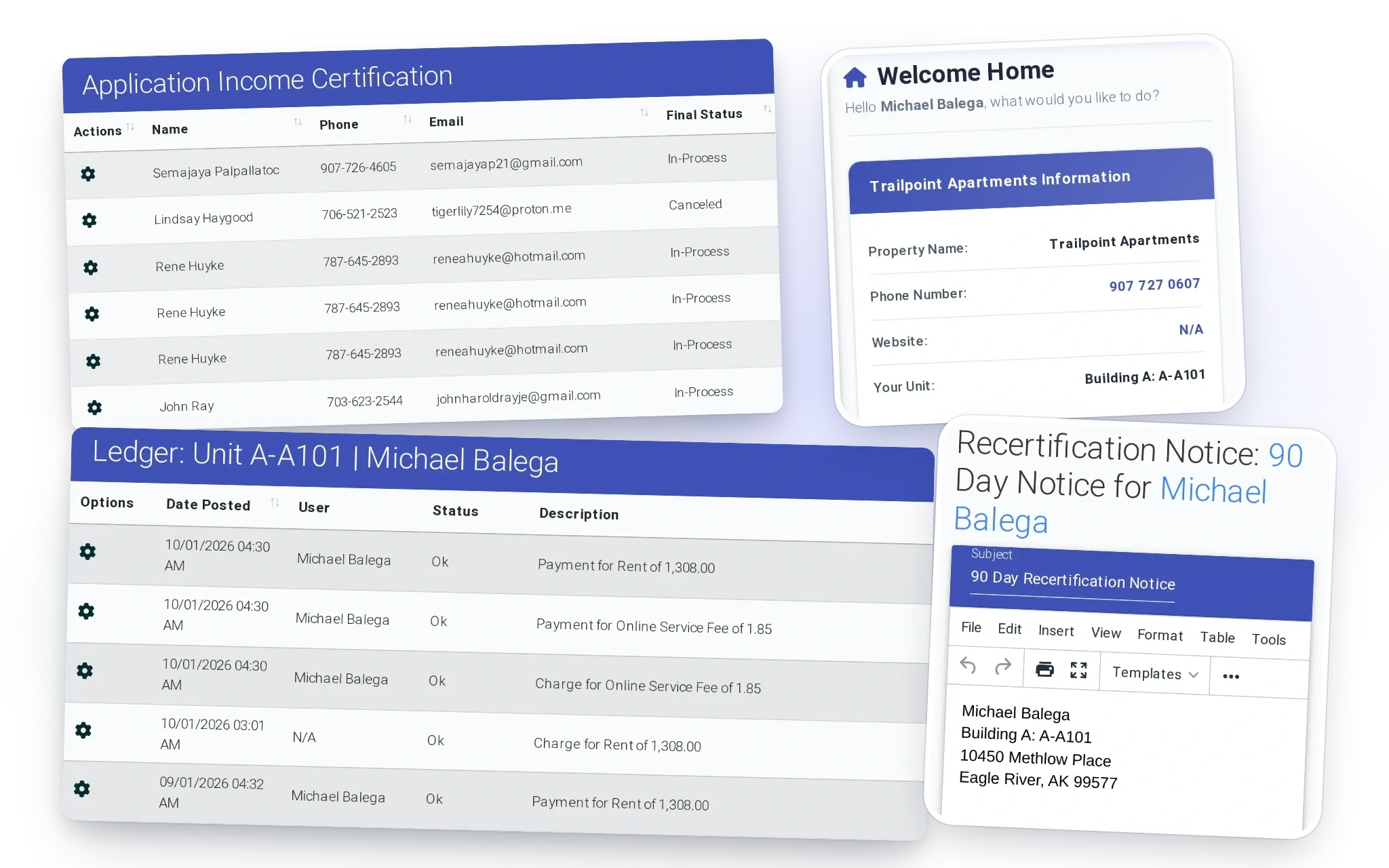Sort certification table by Name
The width and height of the screenshot is (1389, 868).
tap(298, 122)
